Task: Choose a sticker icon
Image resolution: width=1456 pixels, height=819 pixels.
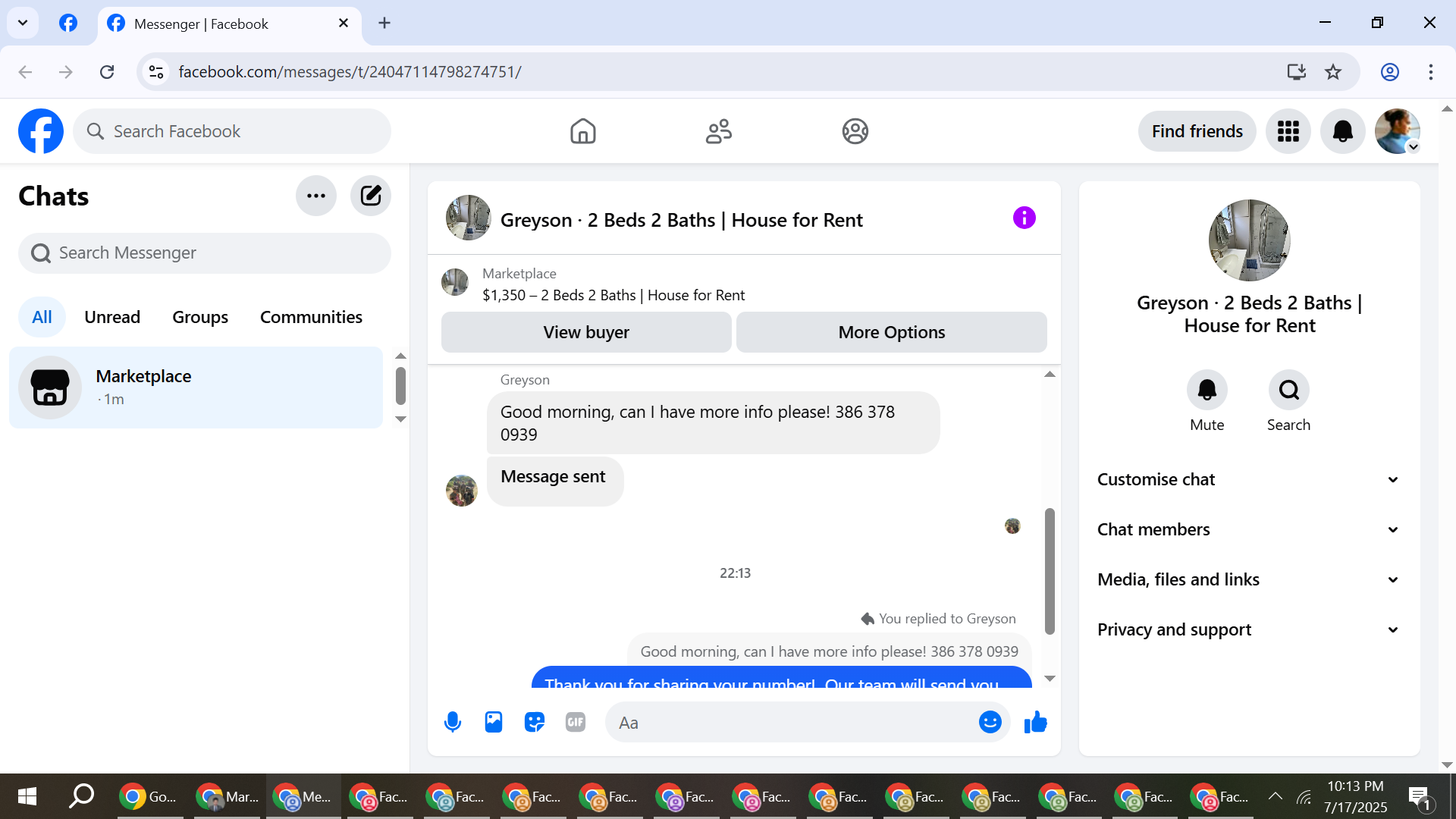Action: 535,723
